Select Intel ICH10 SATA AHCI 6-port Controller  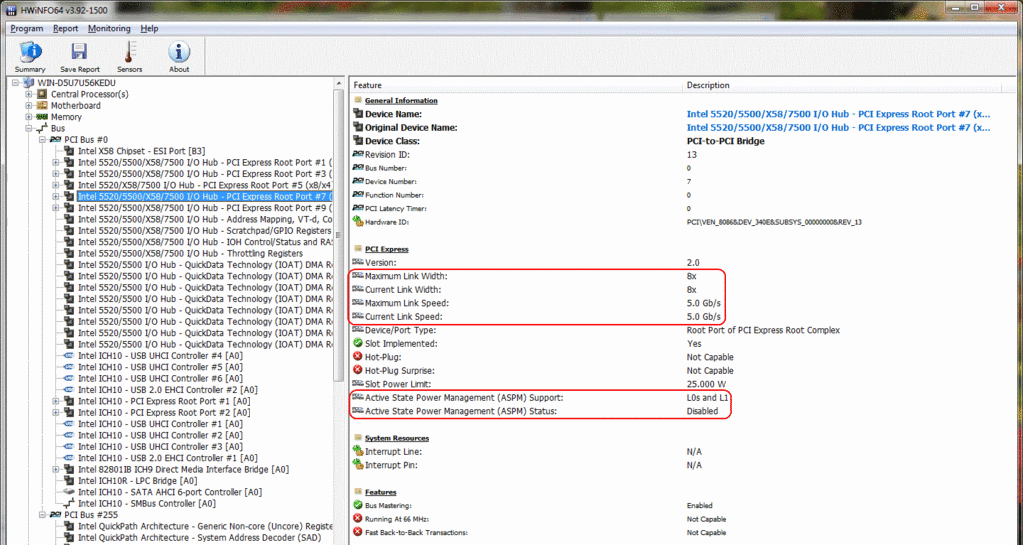[x=170, y=492]
